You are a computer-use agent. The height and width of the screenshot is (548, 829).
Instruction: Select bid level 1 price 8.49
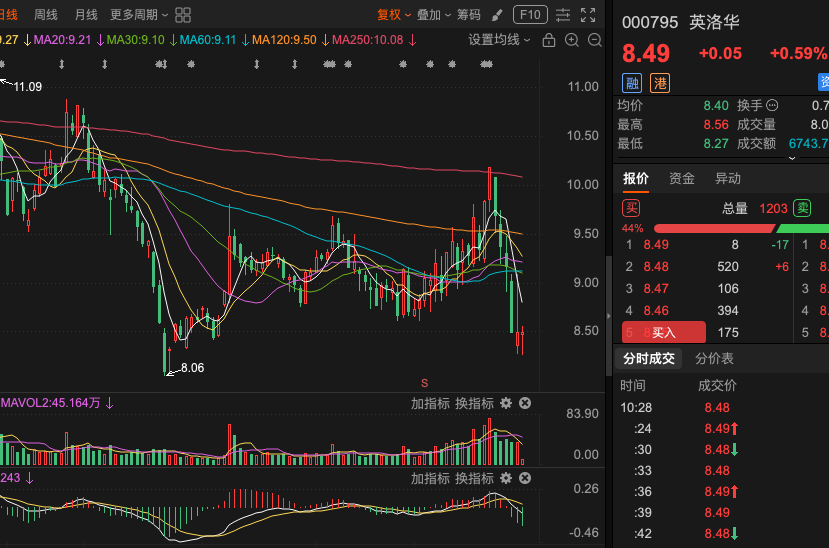656,245
